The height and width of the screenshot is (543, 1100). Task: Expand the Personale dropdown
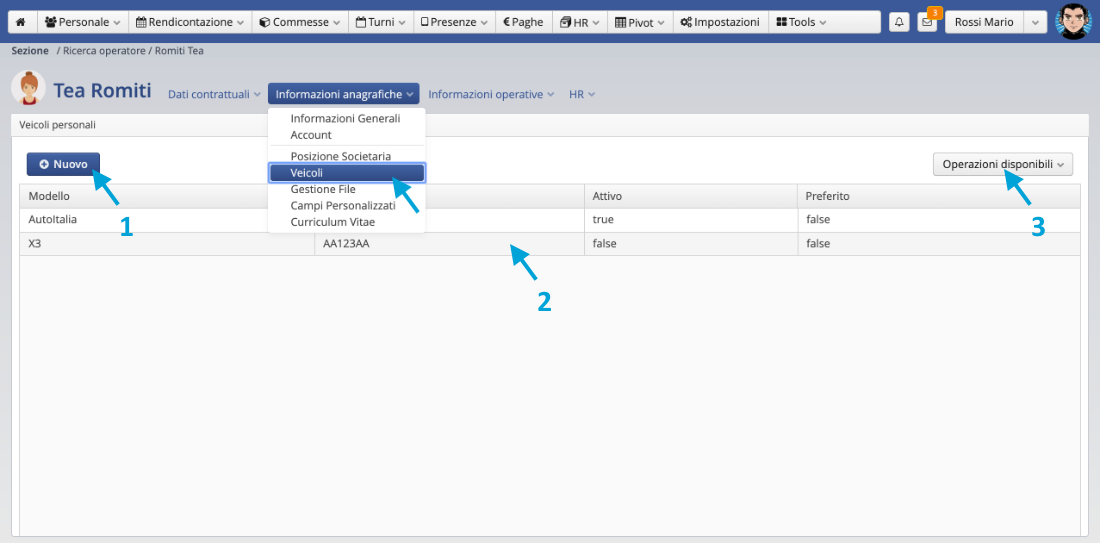(x=83, y=22)
